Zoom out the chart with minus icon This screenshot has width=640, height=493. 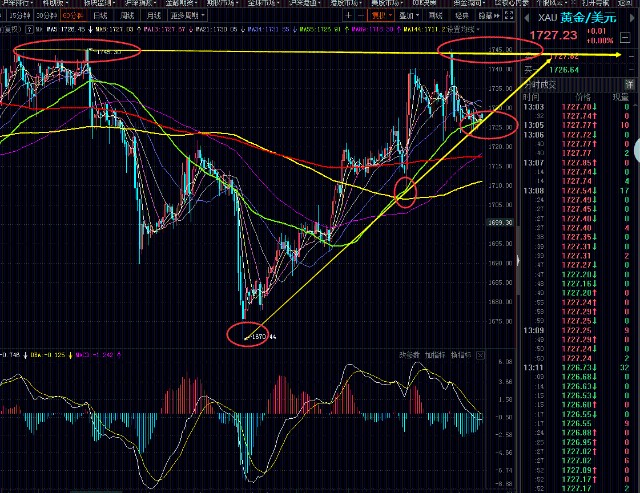[361, 16]
